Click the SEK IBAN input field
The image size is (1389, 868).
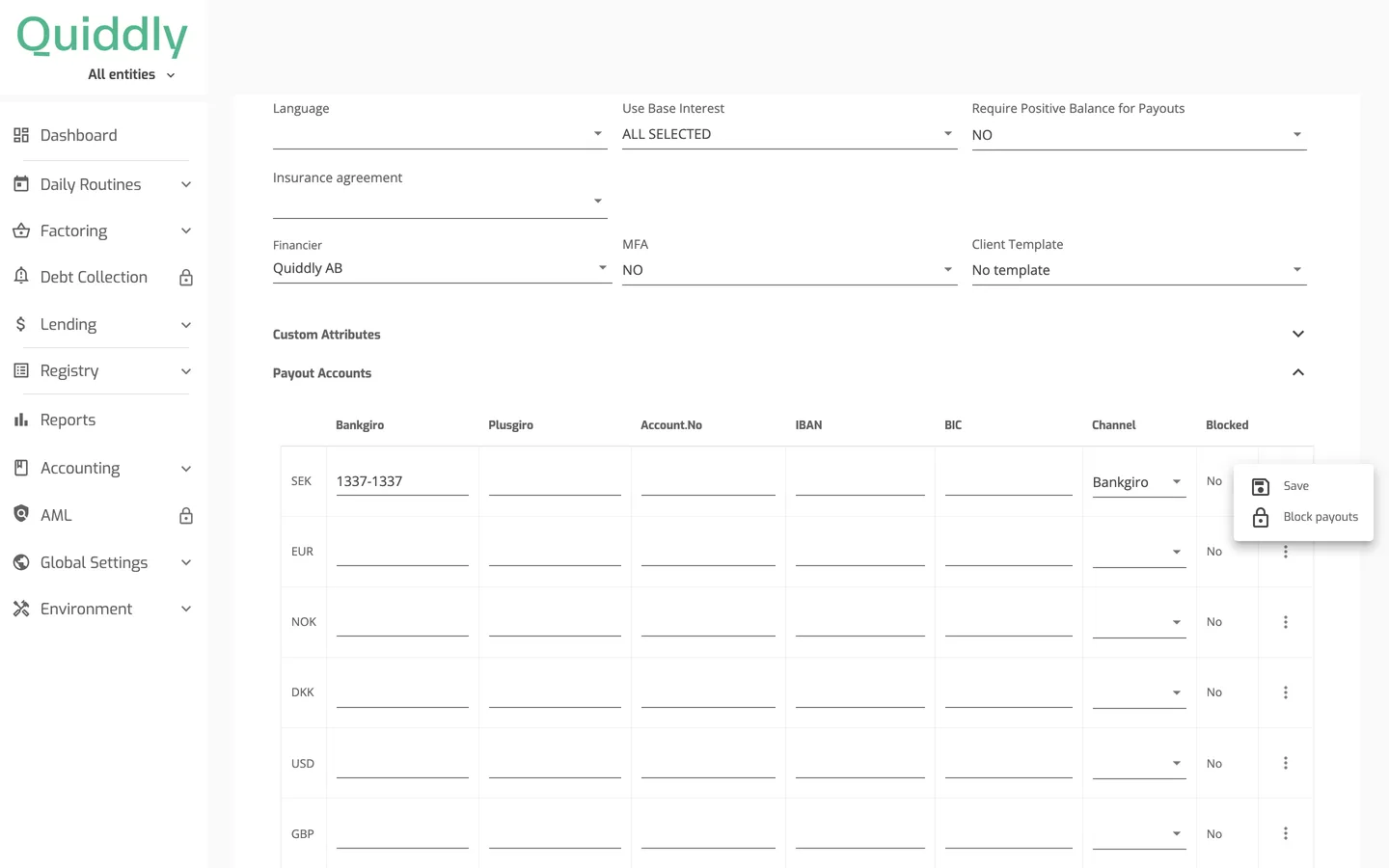click(x=860, y=481)
